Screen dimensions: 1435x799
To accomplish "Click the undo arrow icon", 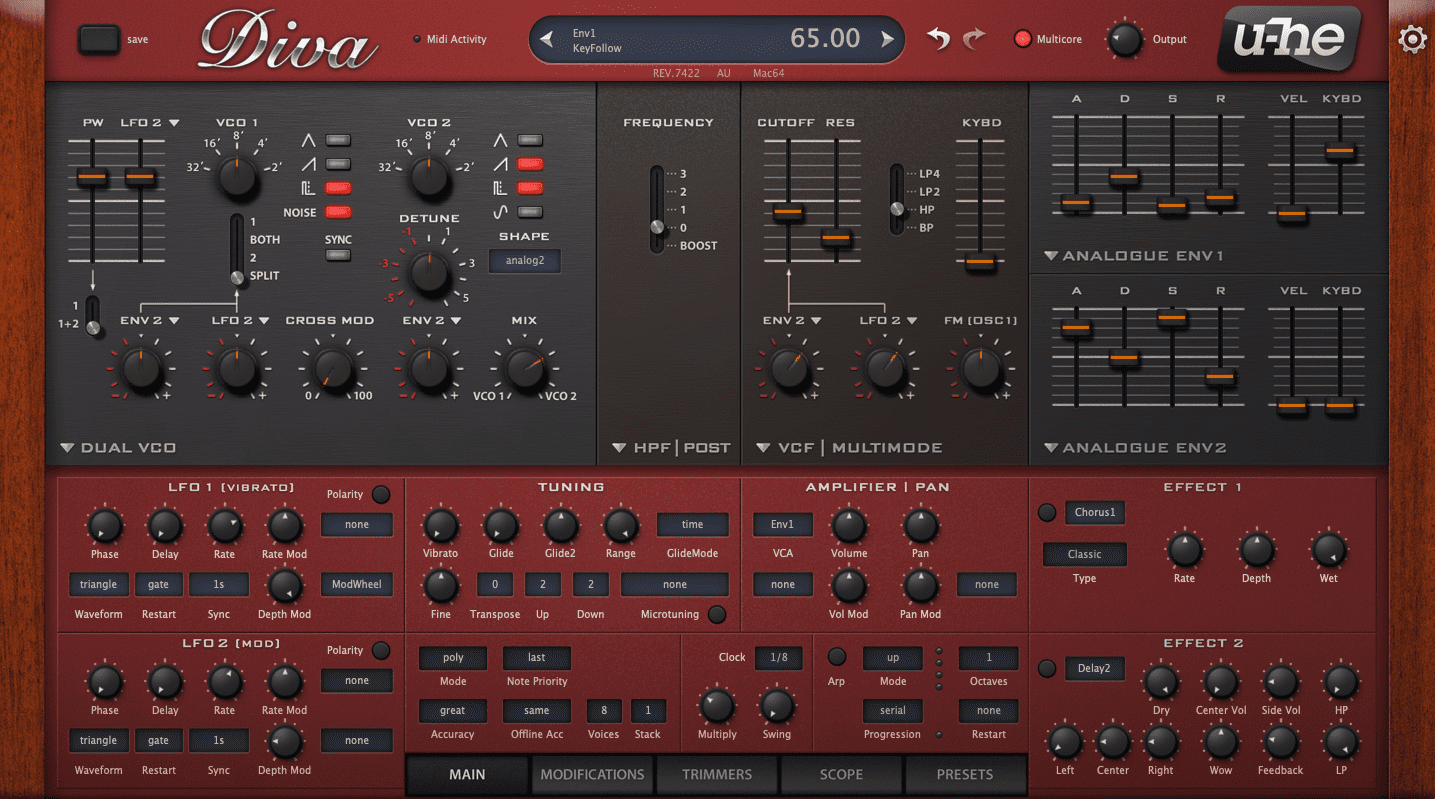I will tap(938, 39).
